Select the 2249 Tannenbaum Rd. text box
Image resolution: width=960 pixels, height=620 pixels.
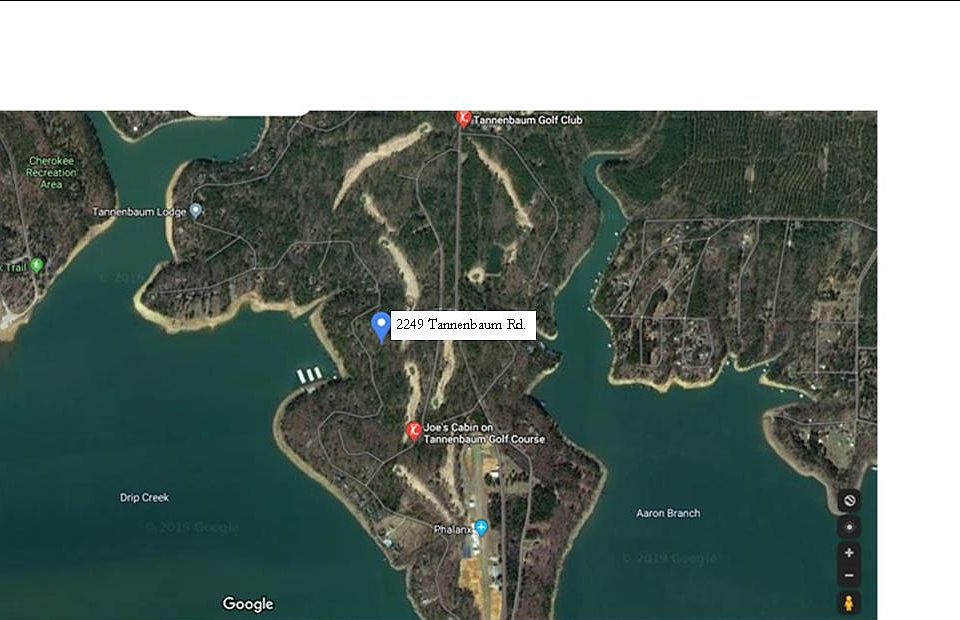(x=463, y=325)
